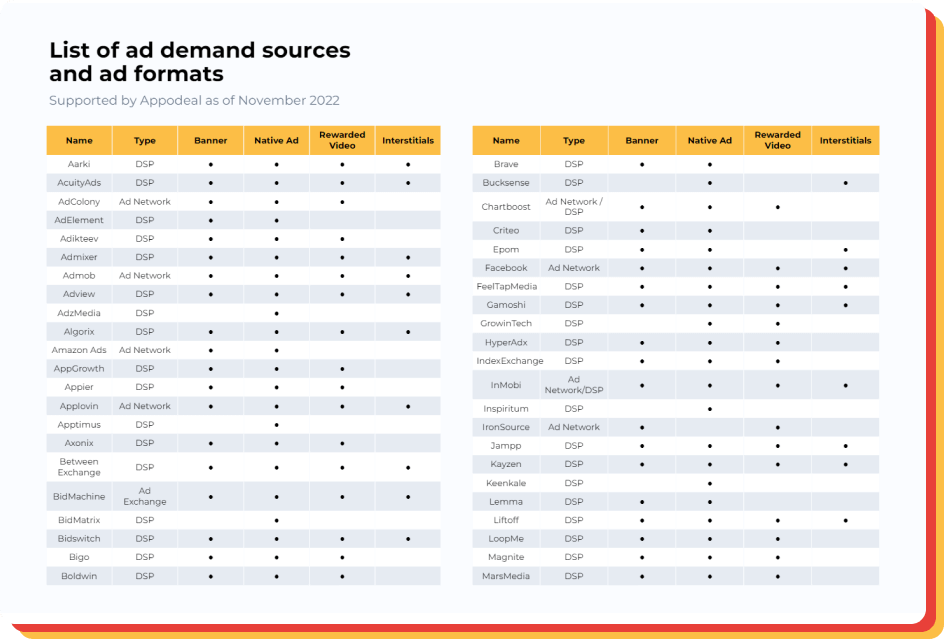Select the subtitle 'Supported by Appodeal as of November 2022'
This screenshot has height=639, width=944.
194,101
